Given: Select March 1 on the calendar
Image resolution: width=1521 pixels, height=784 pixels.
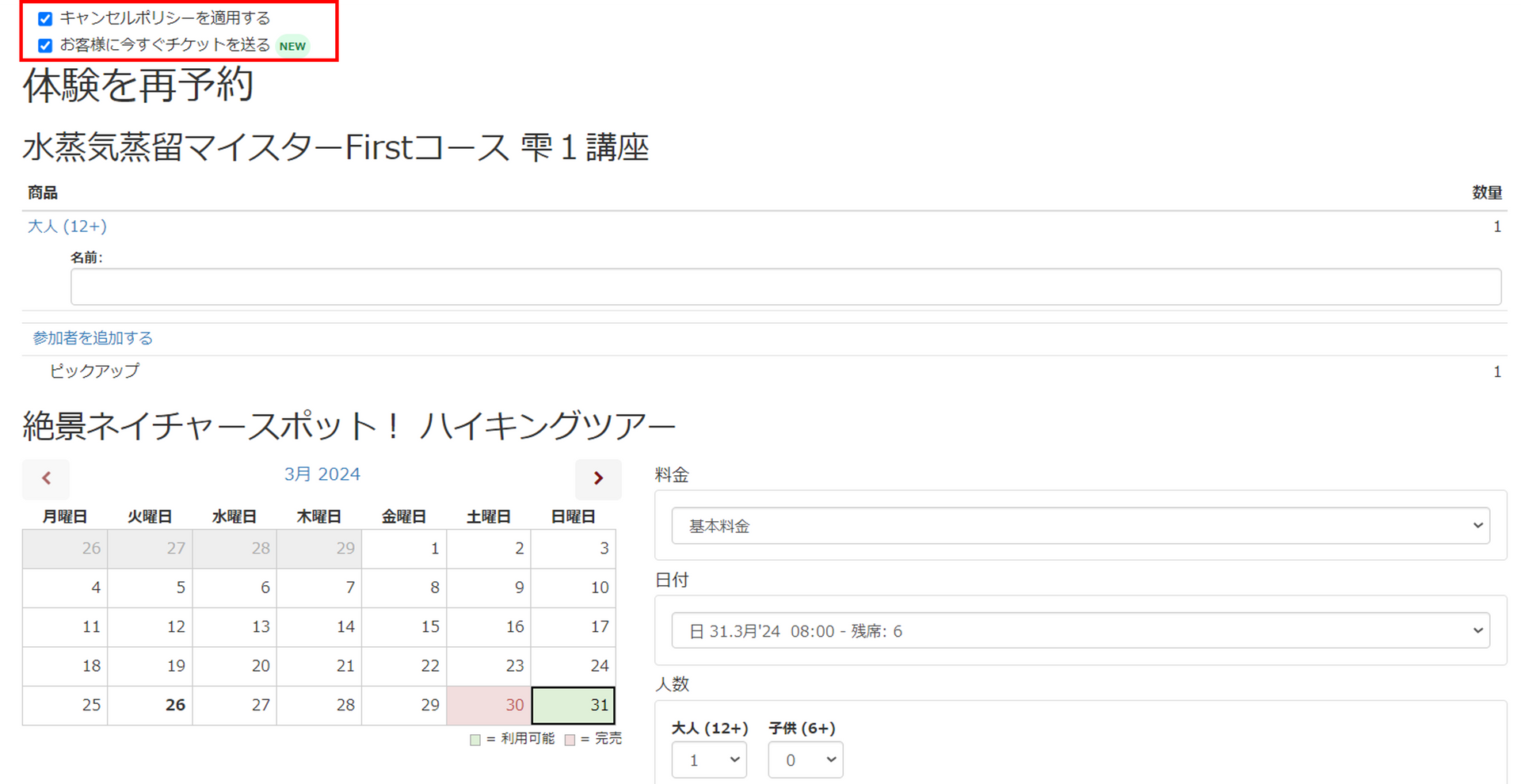Looking at the screenshot, I should pyautogui.click(x=404, y=548).
